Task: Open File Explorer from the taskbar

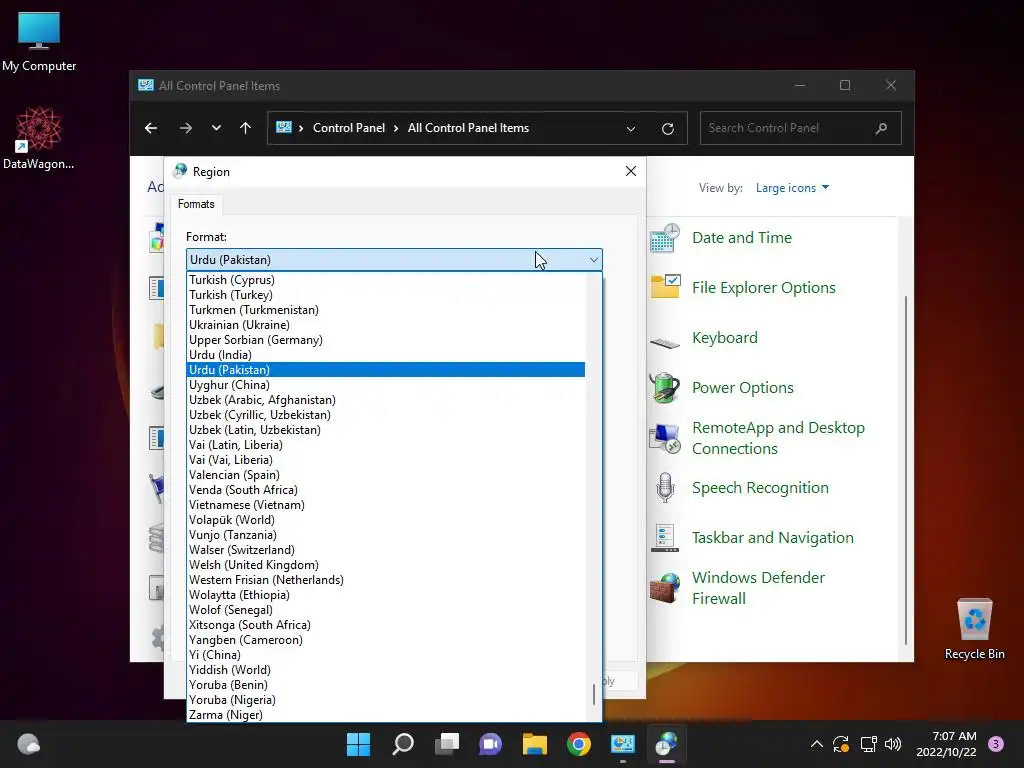Action: (535, 744)
